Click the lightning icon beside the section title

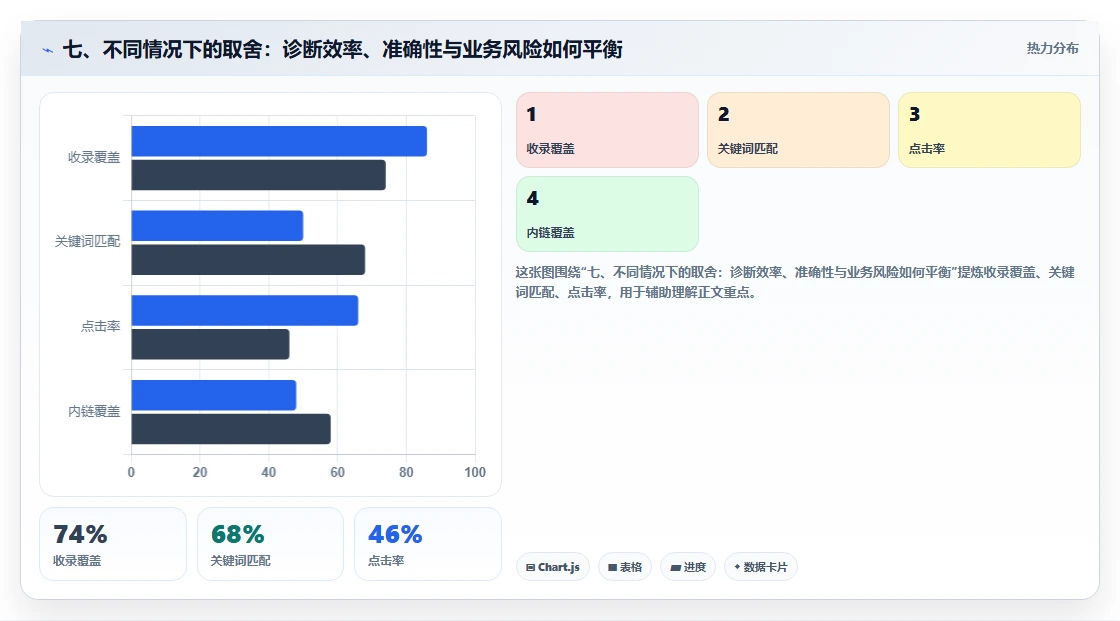[x=48, y=50]
